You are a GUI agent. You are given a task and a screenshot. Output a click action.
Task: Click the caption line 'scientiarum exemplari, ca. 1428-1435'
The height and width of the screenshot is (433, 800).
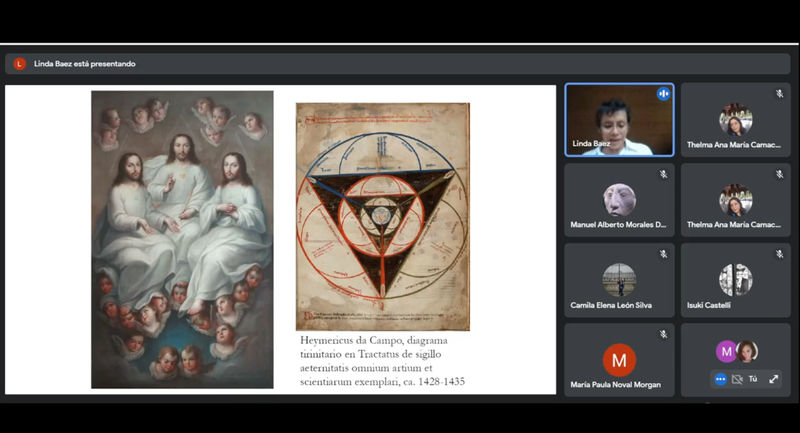coord(382,381)
